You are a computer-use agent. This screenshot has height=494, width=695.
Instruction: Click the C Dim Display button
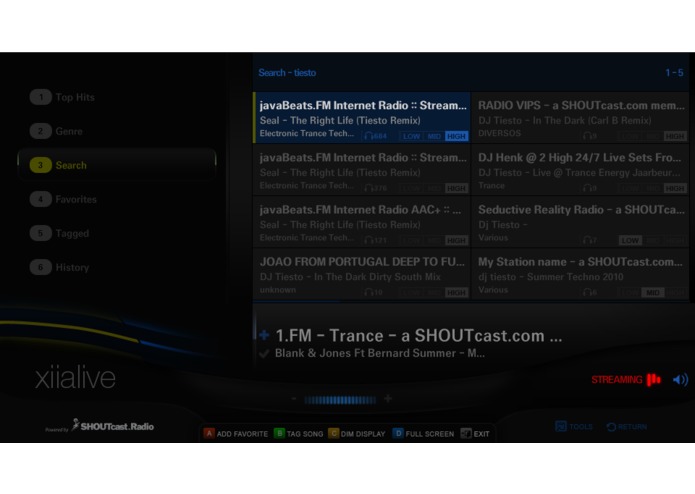tap(357, 433)
